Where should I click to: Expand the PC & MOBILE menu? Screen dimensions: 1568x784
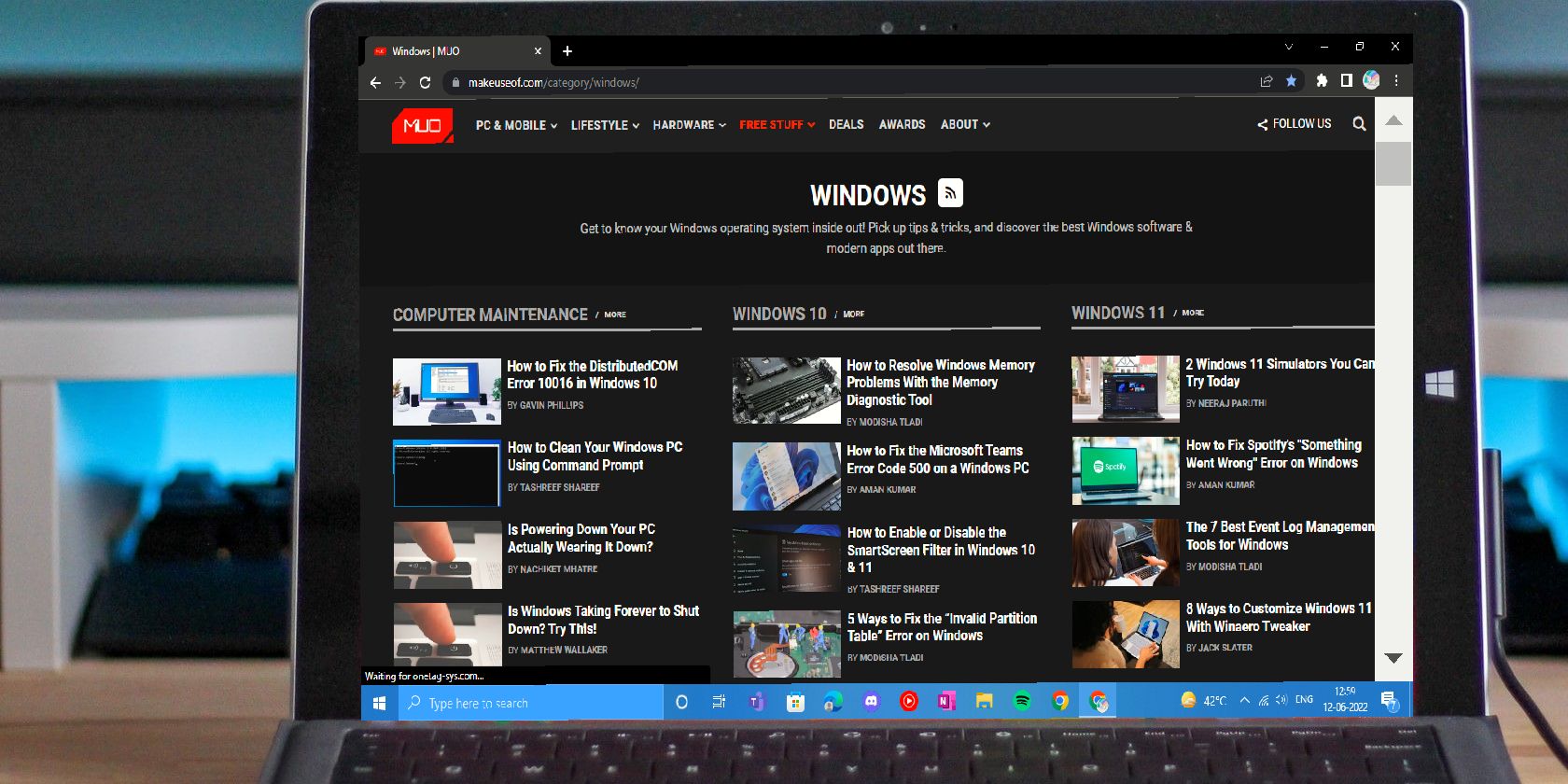(516, 125)
